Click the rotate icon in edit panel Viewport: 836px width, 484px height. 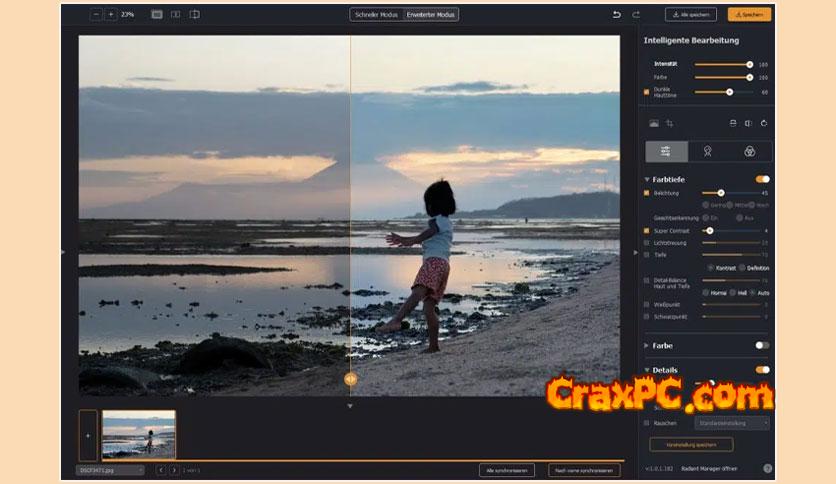pos(764,123)
